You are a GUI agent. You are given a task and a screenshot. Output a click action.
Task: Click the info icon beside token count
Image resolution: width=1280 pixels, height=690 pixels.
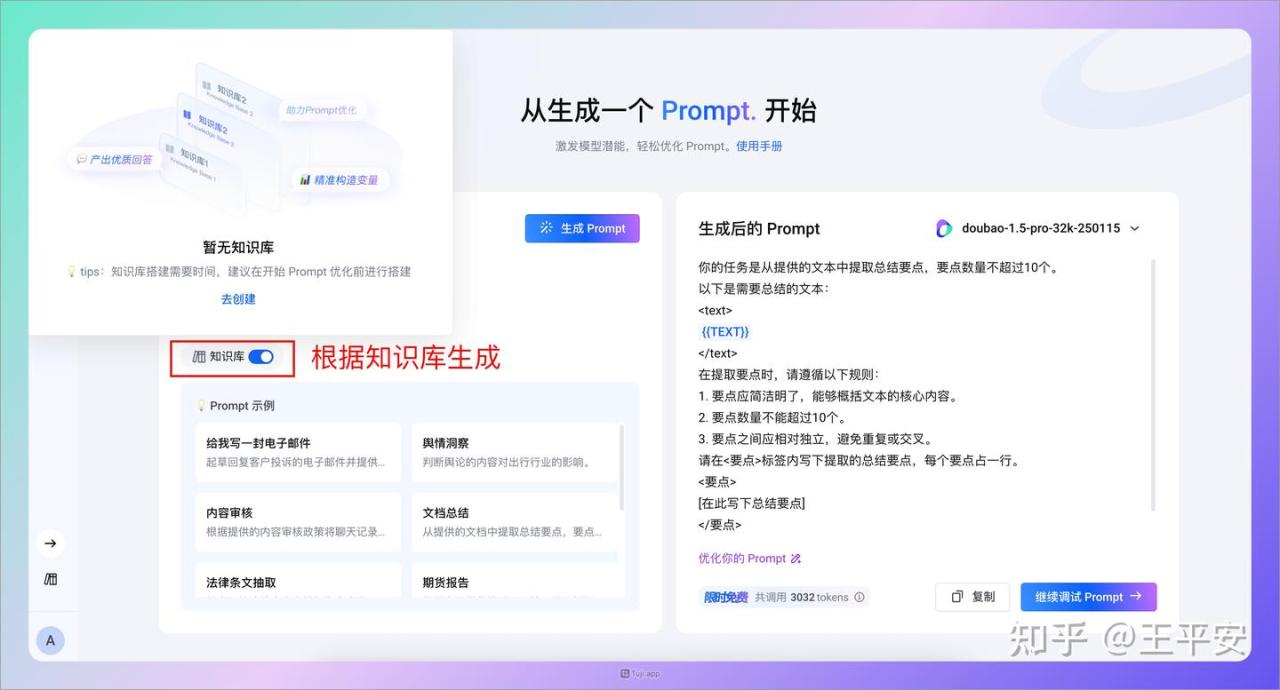pos(859,597)
